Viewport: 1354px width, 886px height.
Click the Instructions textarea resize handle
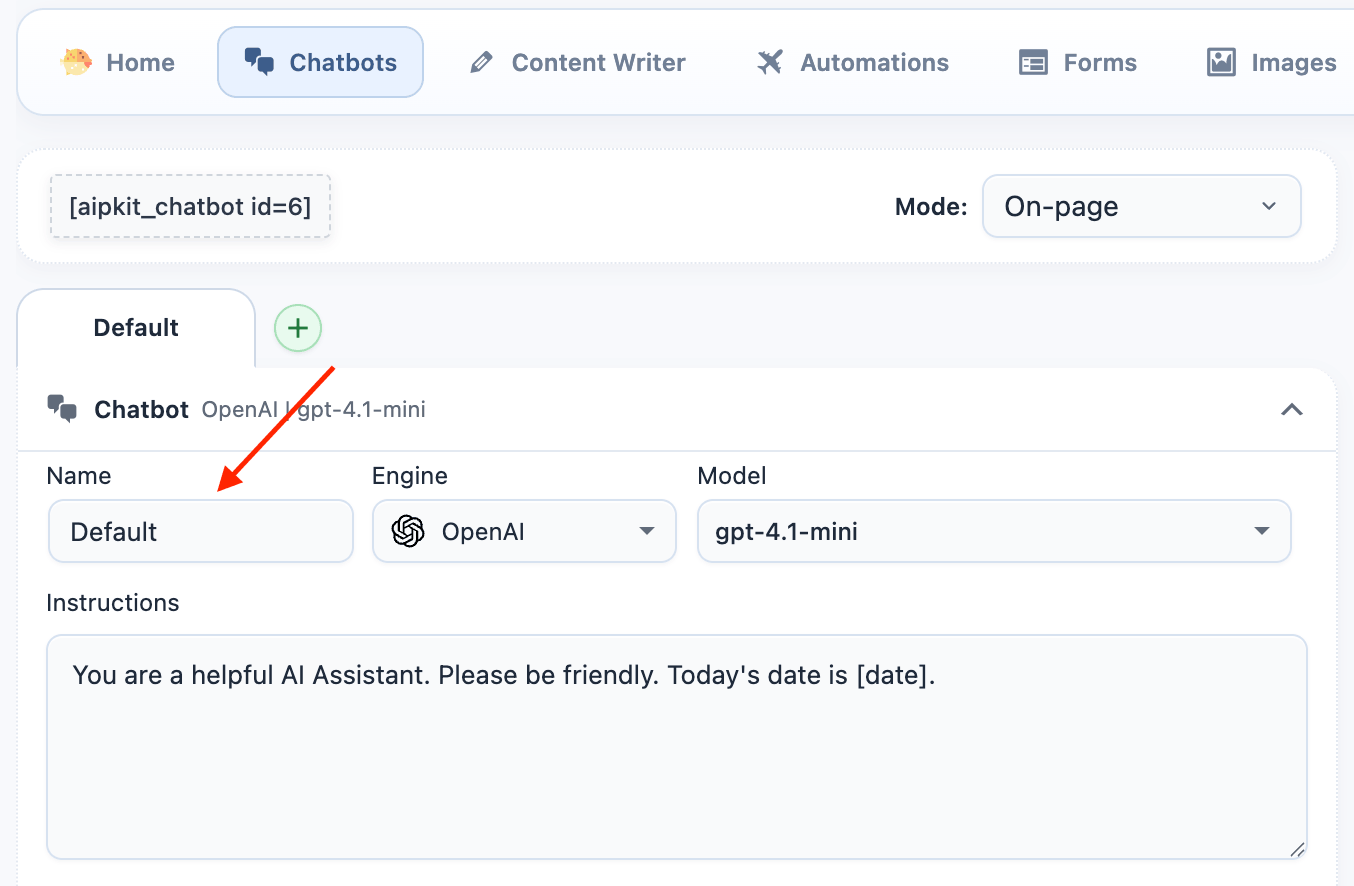click(x=1296, y=849)
